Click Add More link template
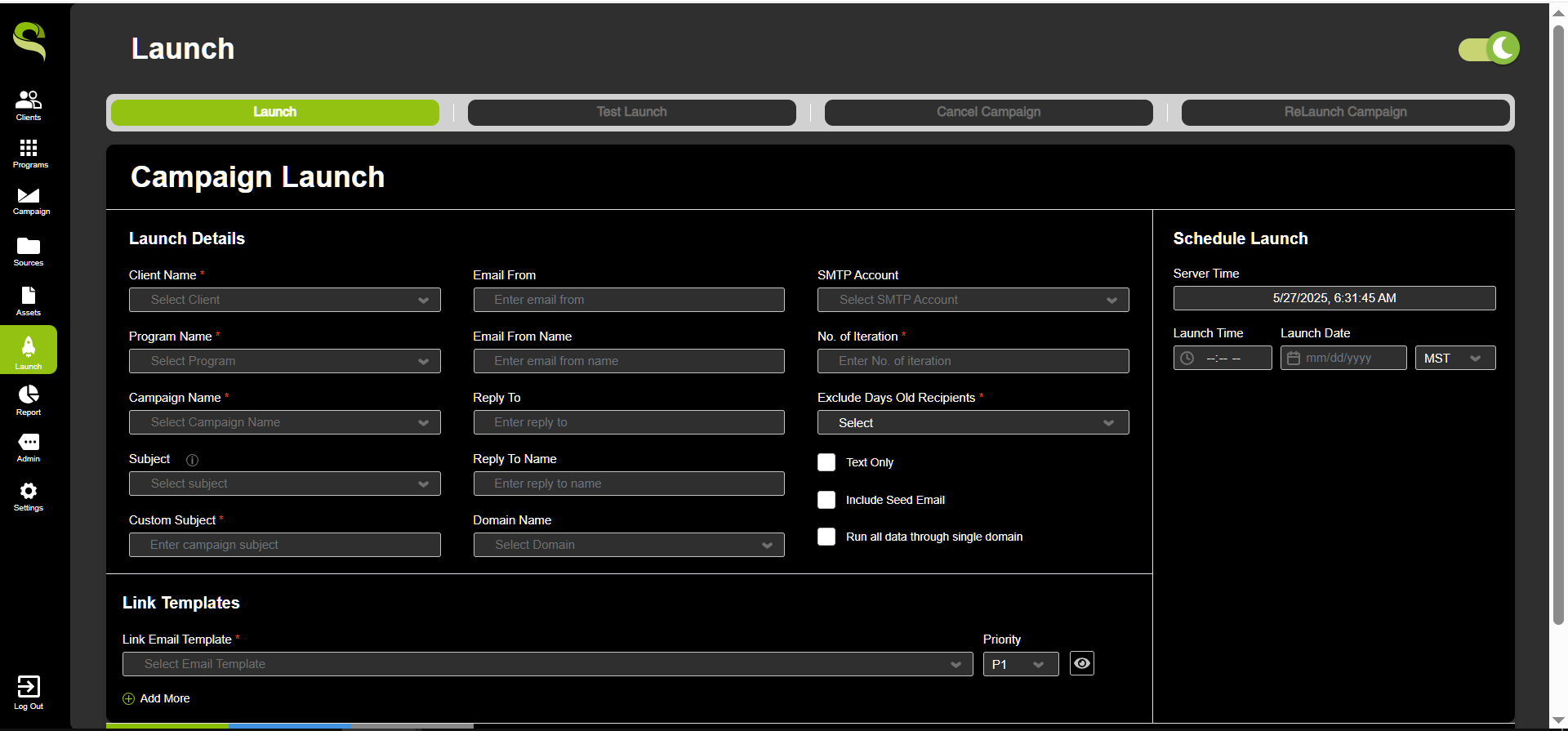Viewport: 1568px width, 731px height. 157,698
